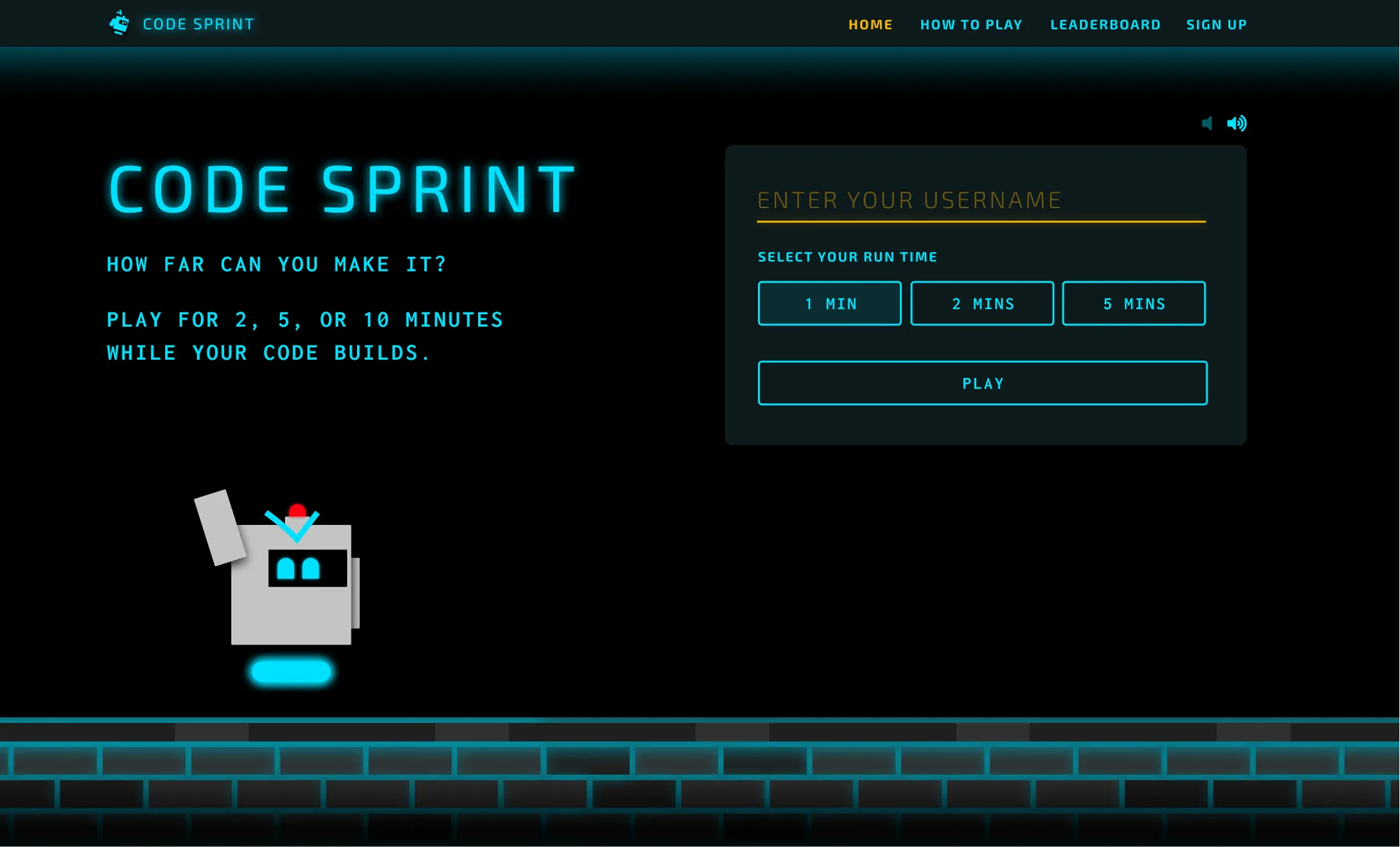Open the Sign Up page

(x=1217, y=24)
